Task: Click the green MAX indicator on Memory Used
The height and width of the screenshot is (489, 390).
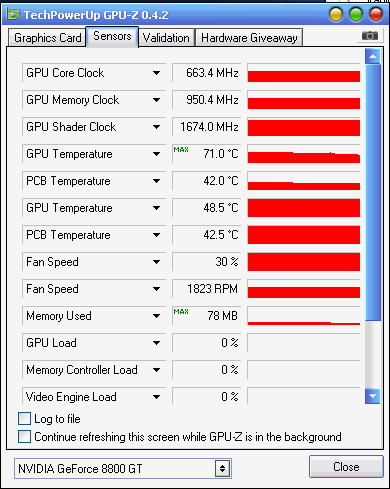Action: pos(181,311)
